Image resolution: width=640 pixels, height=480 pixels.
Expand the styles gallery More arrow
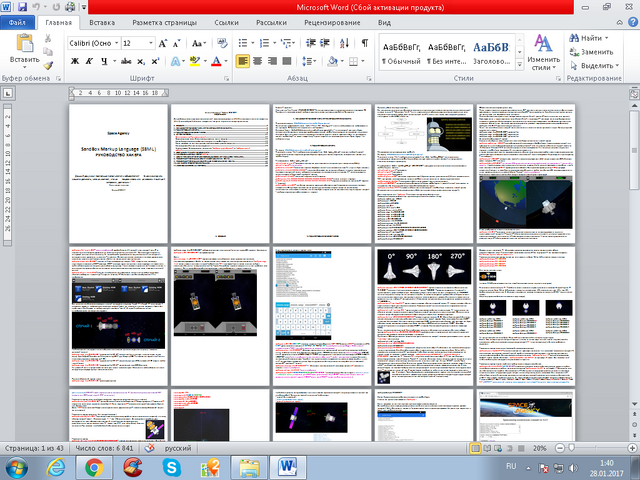tap(520, 64)
